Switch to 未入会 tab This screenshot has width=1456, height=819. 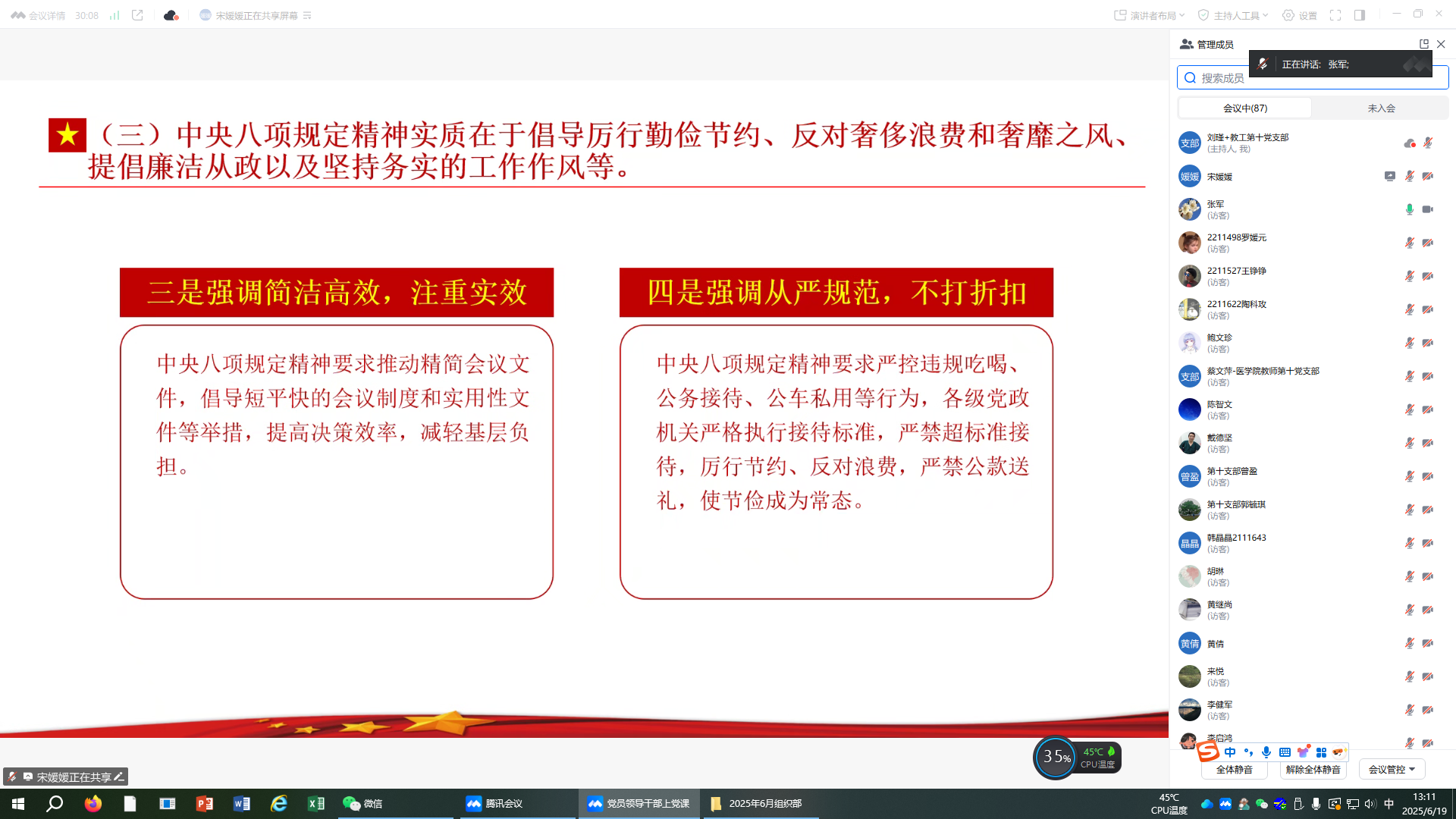tap(1381, 108)
